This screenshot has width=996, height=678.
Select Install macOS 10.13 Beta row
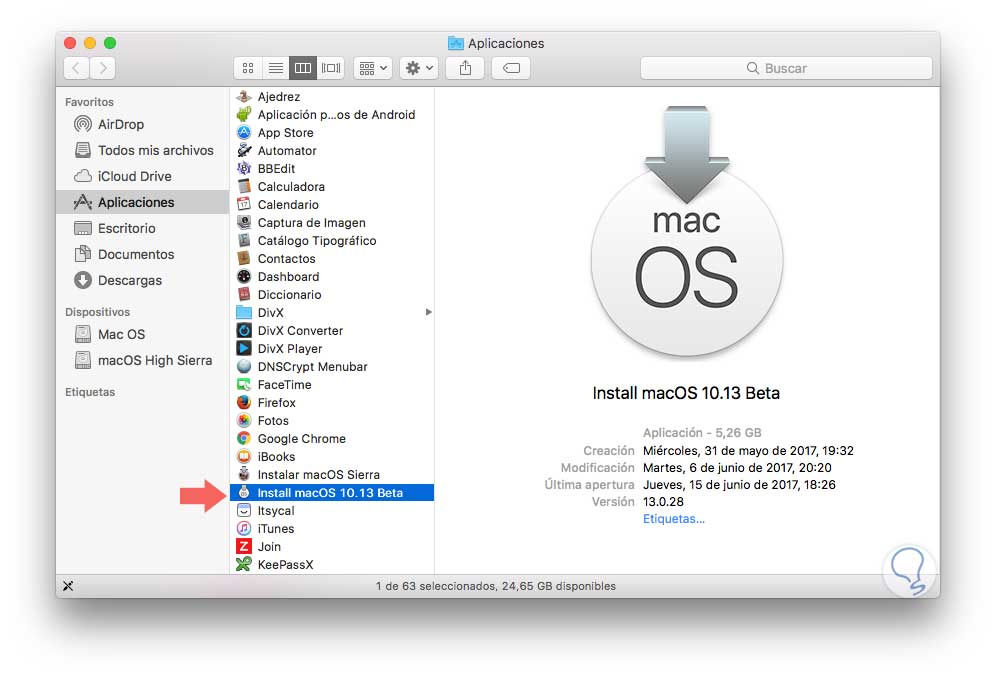332,492
